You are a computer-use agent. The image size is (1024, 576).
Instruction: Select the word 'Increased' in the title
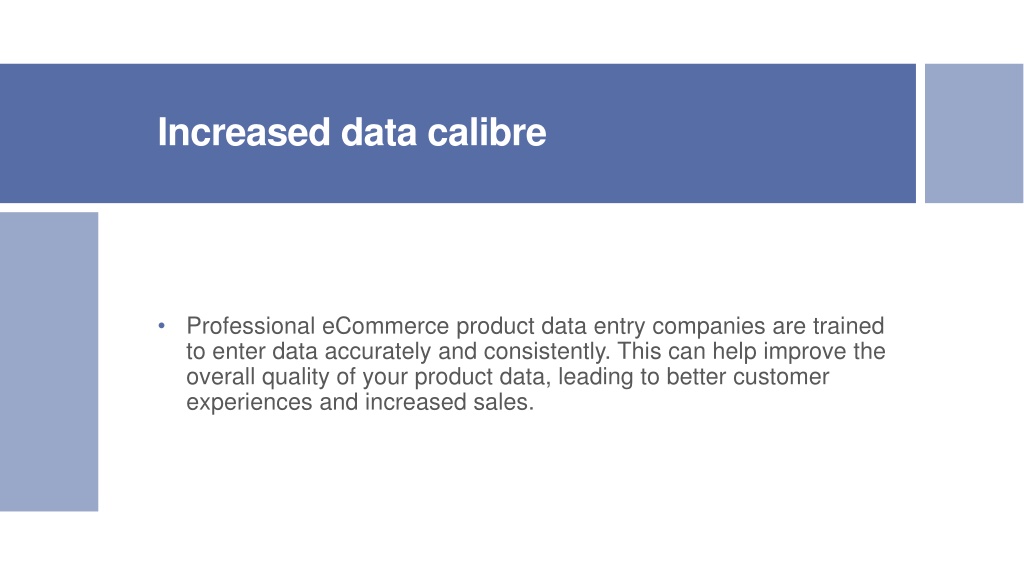click(244, 133)
